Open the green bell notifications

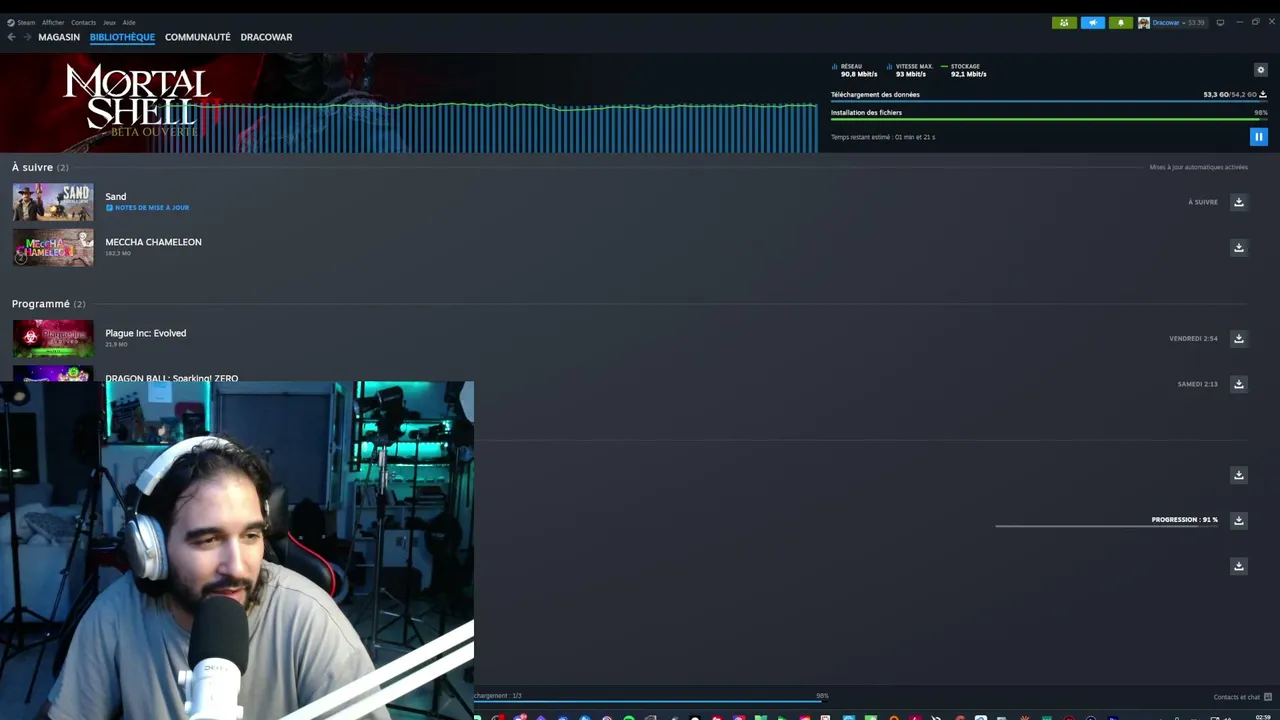(x=1121, y=22)
